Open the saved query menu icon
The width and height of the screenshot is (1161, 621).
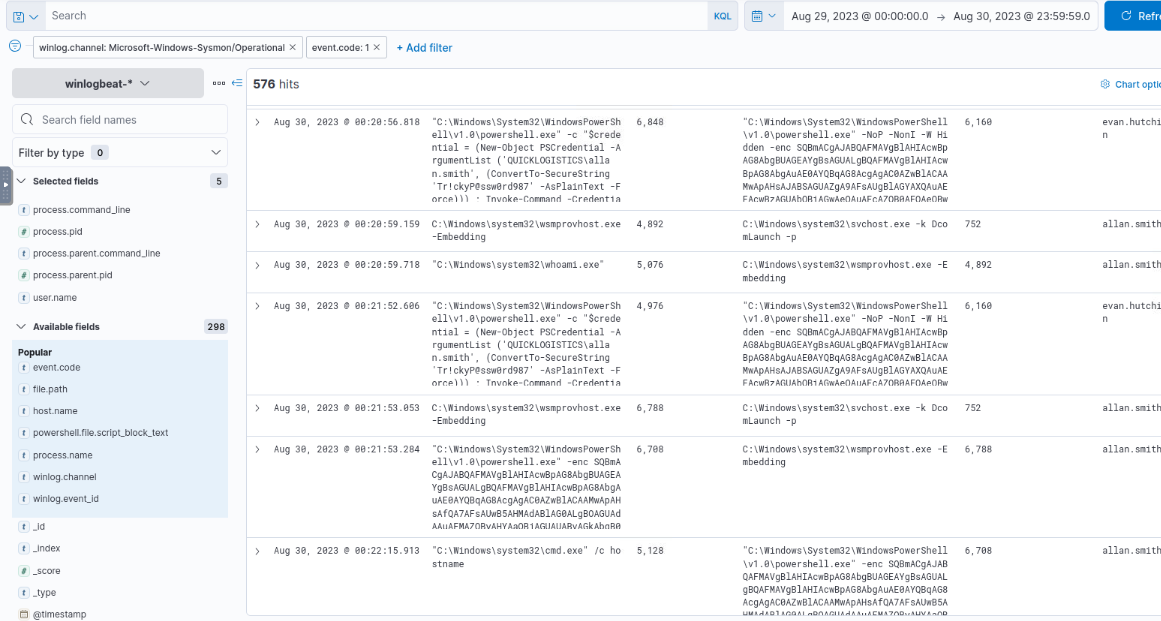25,16
